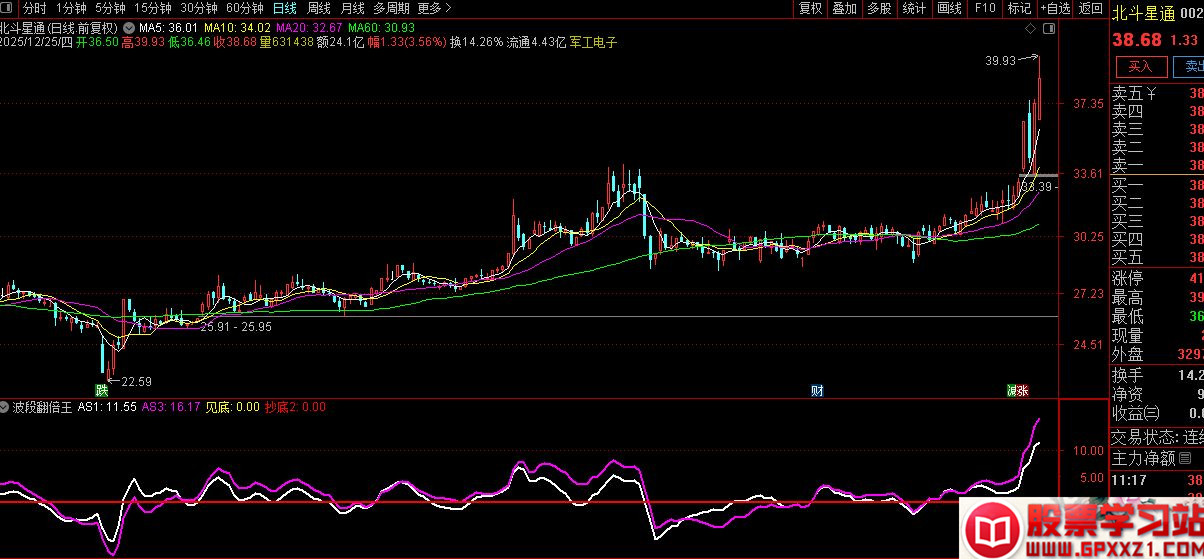Click the green 跌 marker under the chart
The width and height of the screenshot is (1204, 559).
(x=102, y=390)
